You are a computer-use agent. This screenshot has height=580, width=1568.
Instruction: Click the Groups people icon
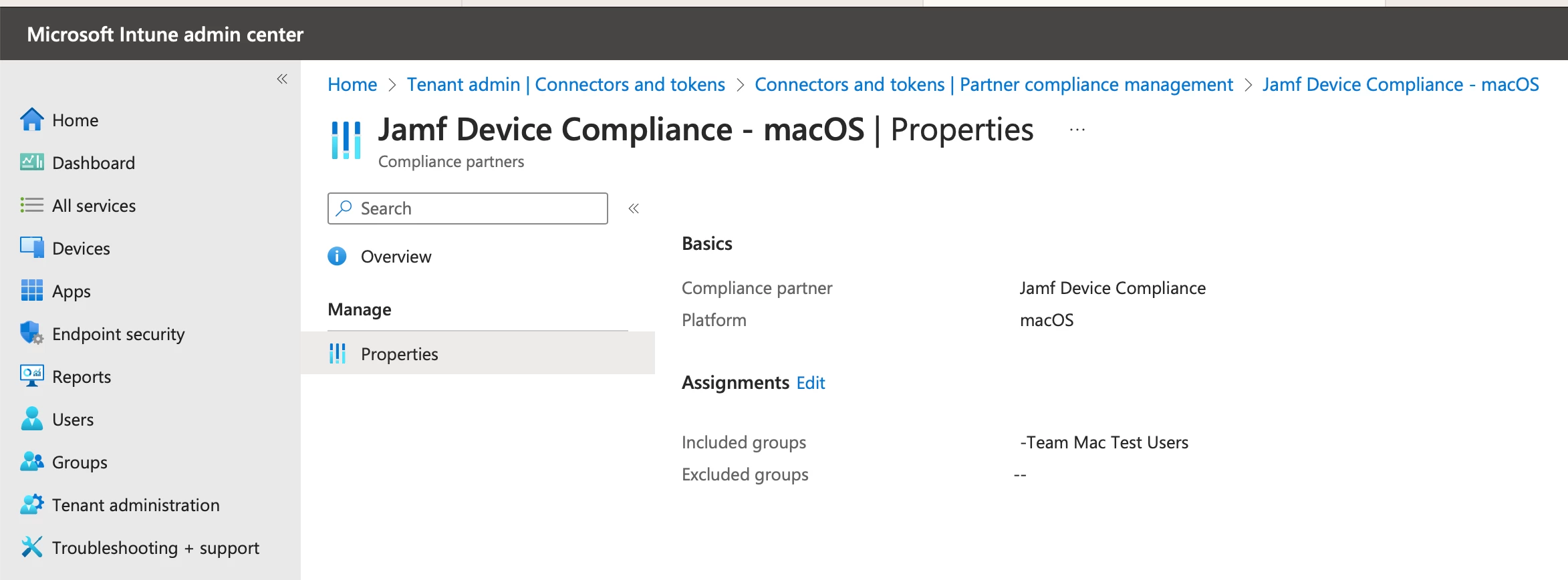(x=32, y=462)
